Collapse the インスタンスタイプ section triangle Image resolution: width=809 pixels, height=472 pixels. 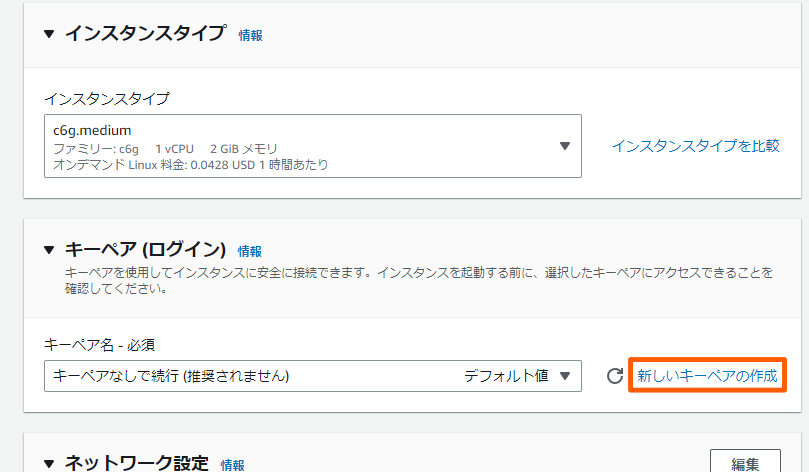pos(50,34)
